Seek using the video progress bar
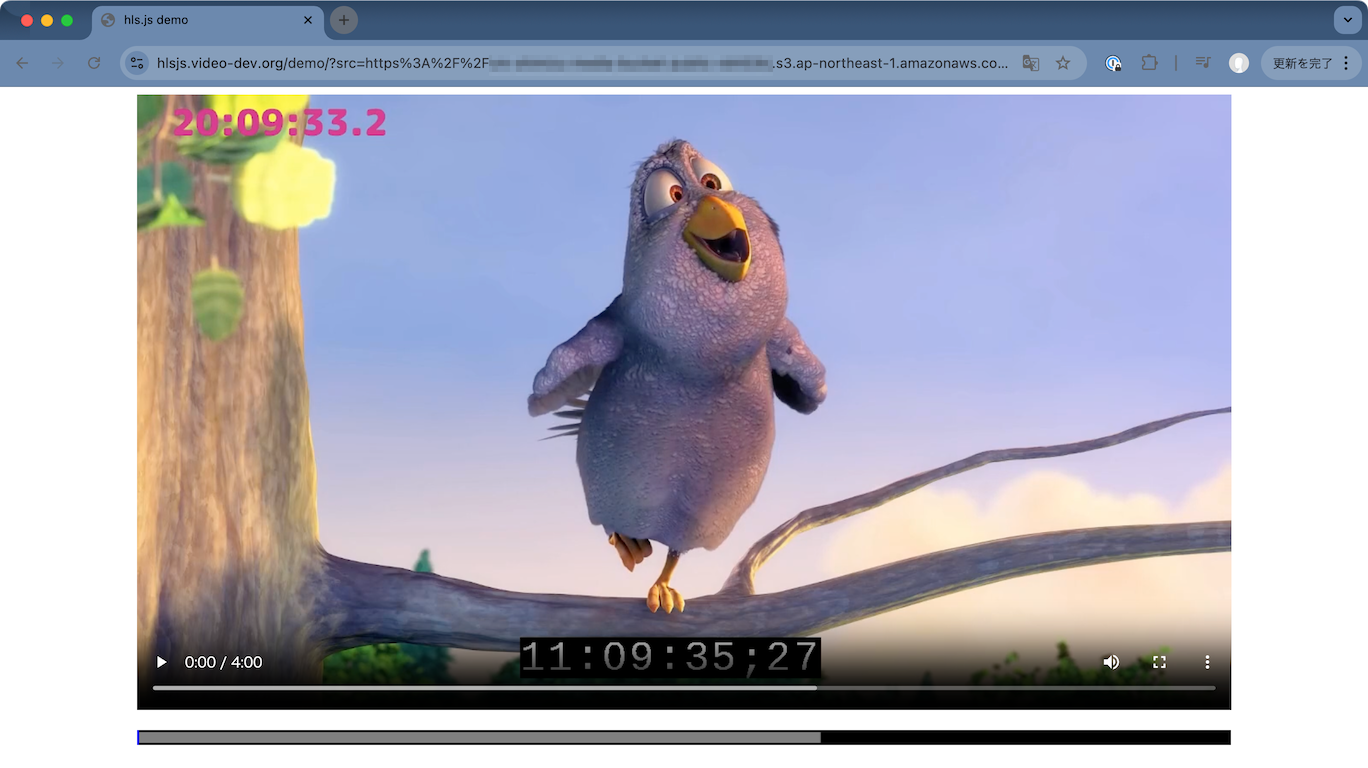This screenshot has height=768, width=1368. [684, 688]
